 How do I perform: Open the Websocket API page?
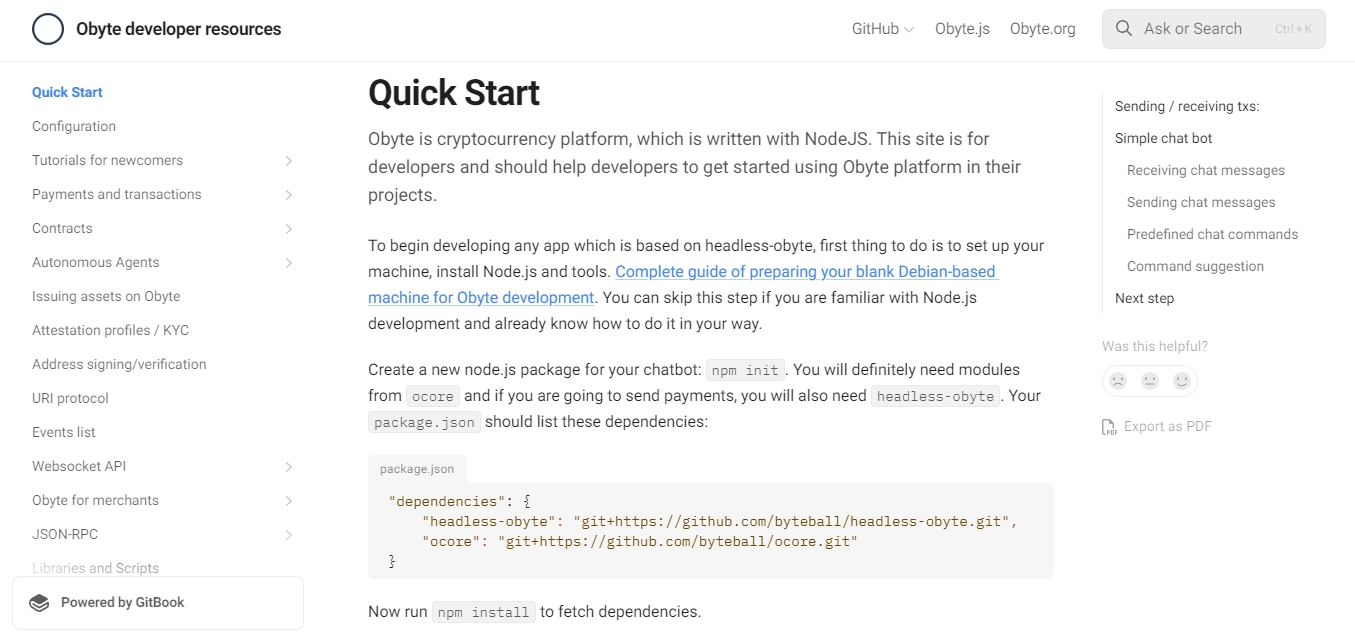(x=79, y=466)
